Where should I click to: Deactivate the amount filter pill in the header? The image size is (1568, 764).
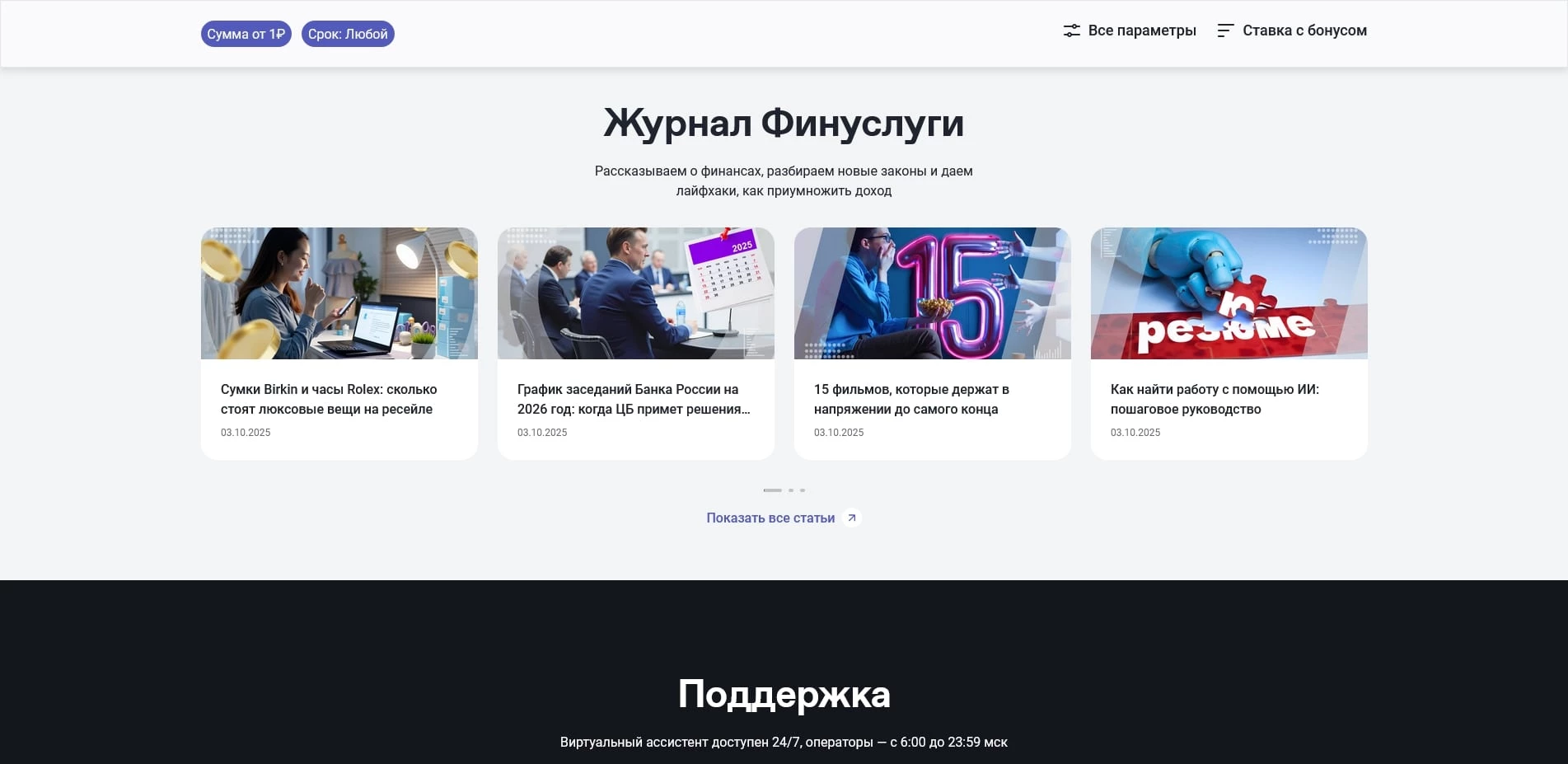click(246, 34)
